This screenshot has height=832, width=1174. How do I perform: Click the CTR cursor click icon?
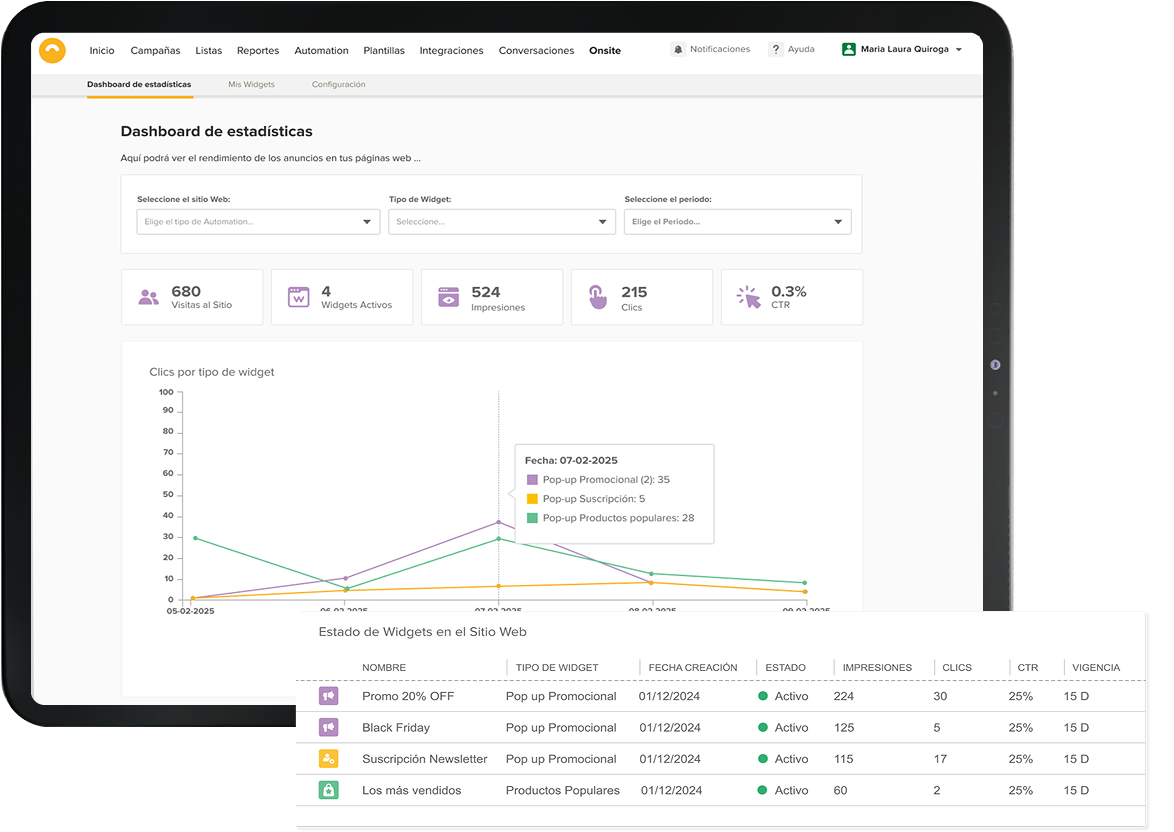[748, 297]
